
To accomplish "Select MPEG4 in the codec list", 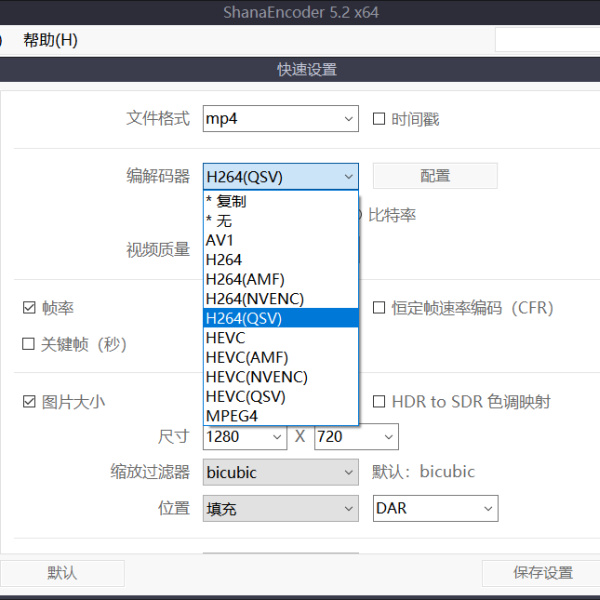I will coord(280,416).
